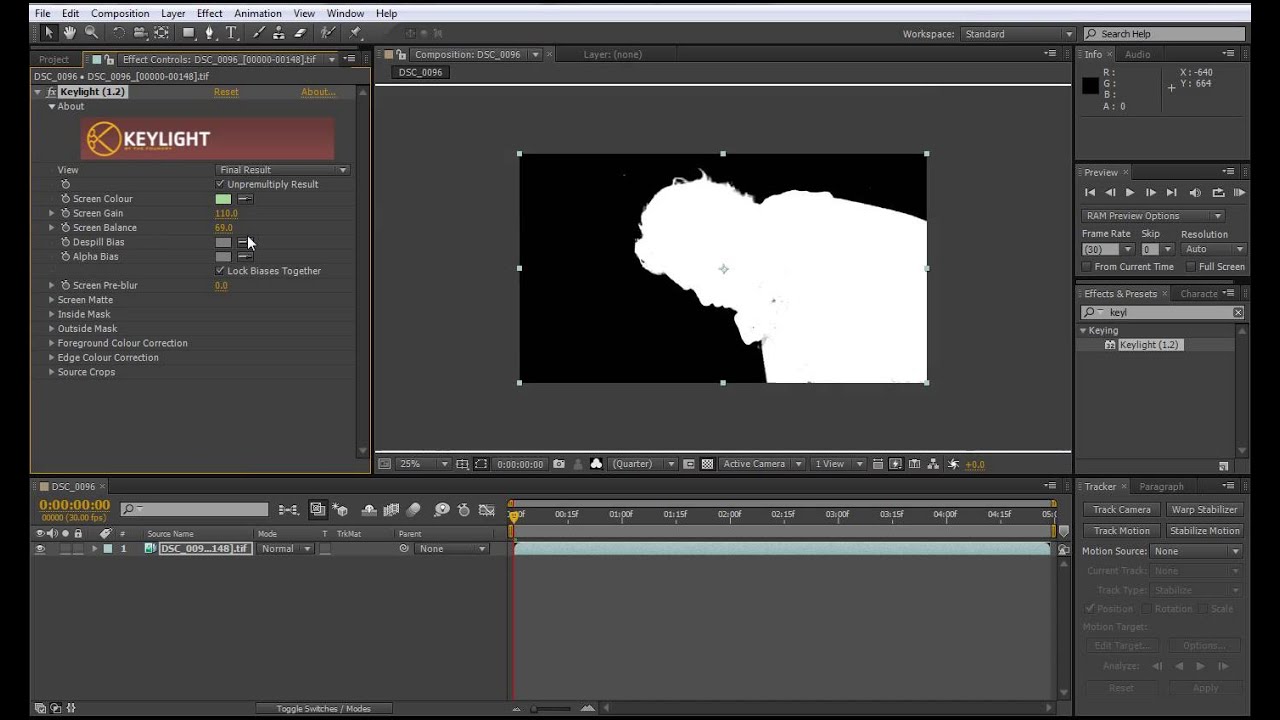
Task: Open the Effect menu
Action: coord(210,14)
